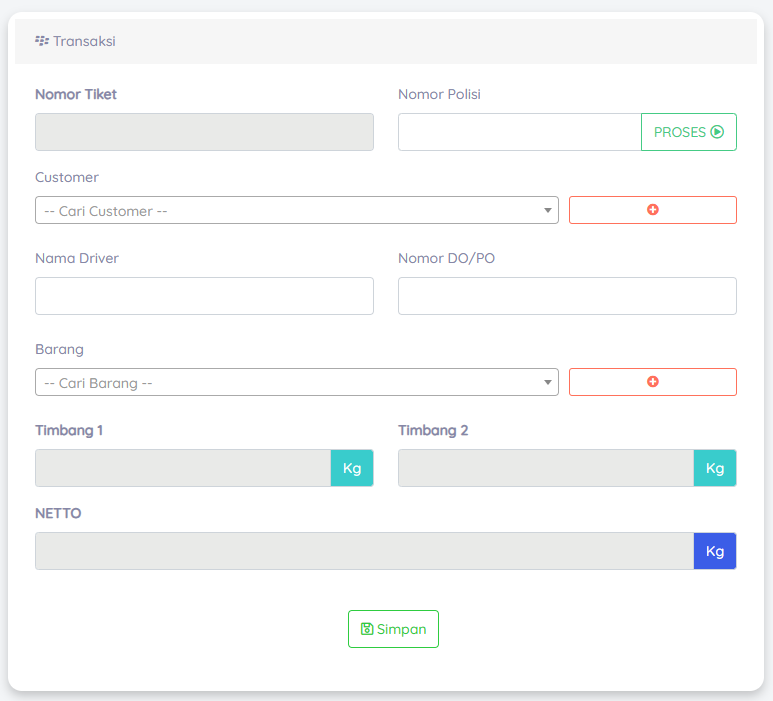Click the Transaksi header icon
The width and height of the screenshot is (773, 701).
click(x=42, y=41)
